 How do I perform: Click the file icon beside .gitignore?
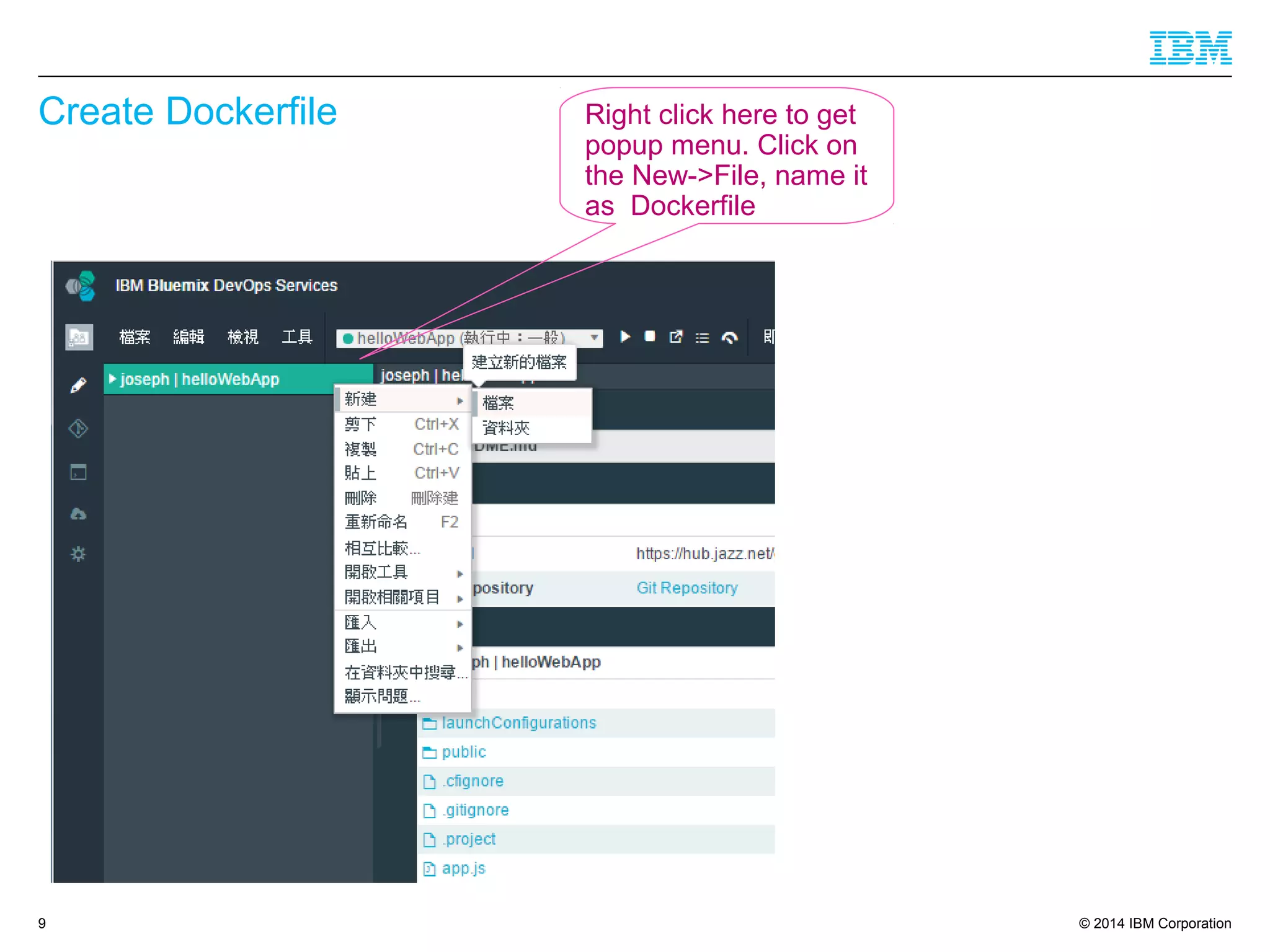430,811
